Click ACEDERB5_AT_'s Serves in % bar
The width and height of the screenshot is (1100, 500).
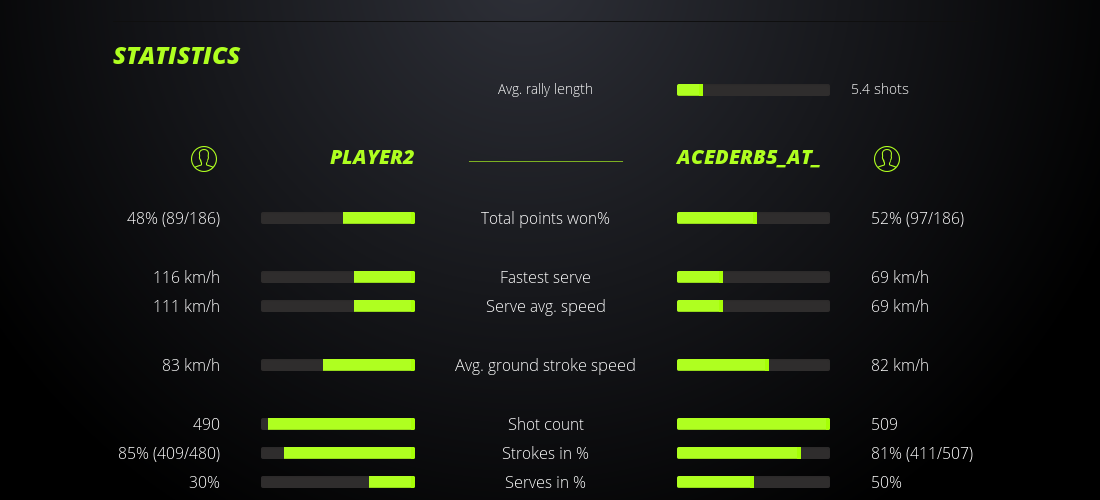753,482
